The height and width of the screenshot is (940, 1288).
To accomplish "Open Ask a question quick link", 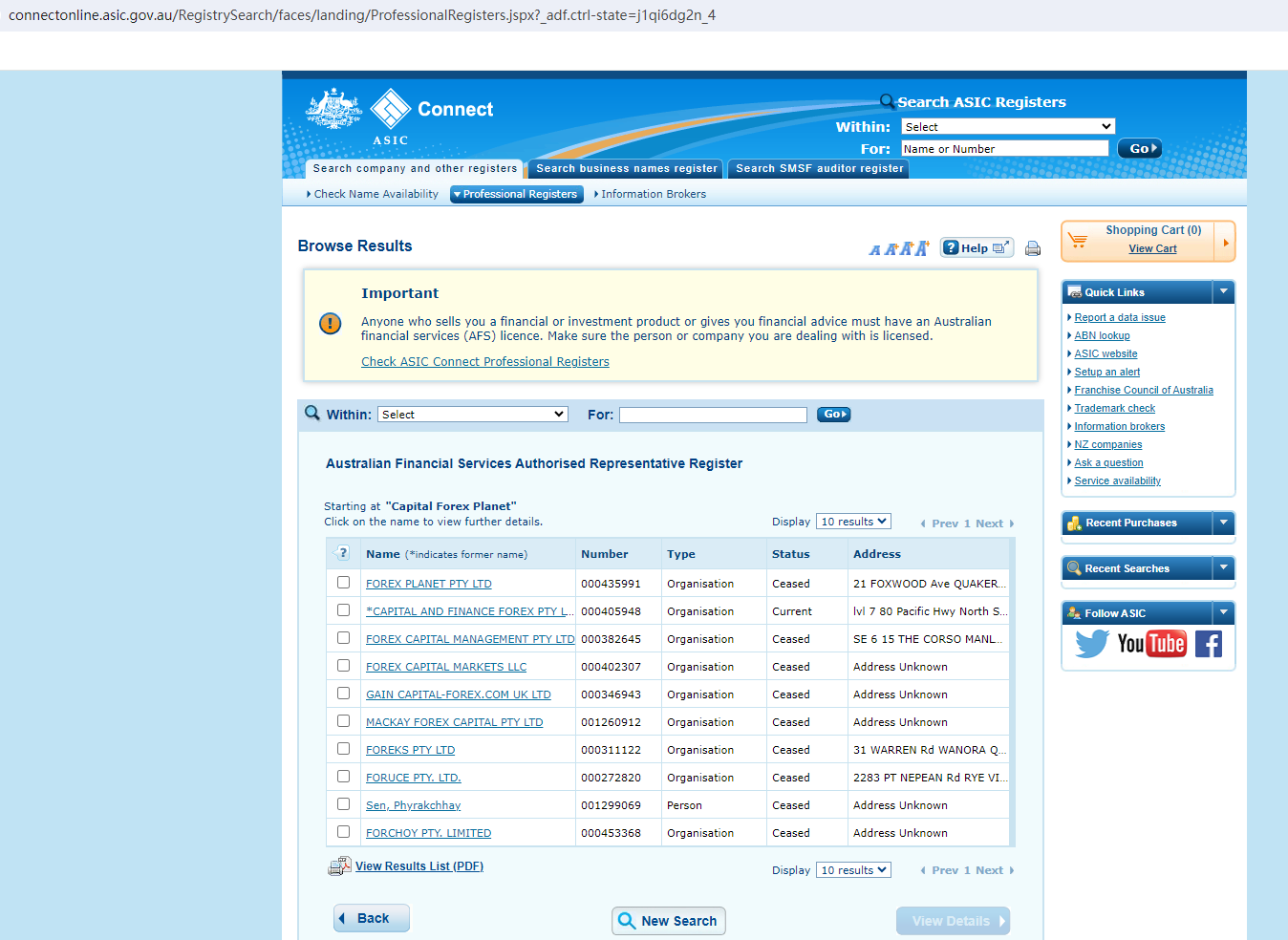I will [1108, 462].
